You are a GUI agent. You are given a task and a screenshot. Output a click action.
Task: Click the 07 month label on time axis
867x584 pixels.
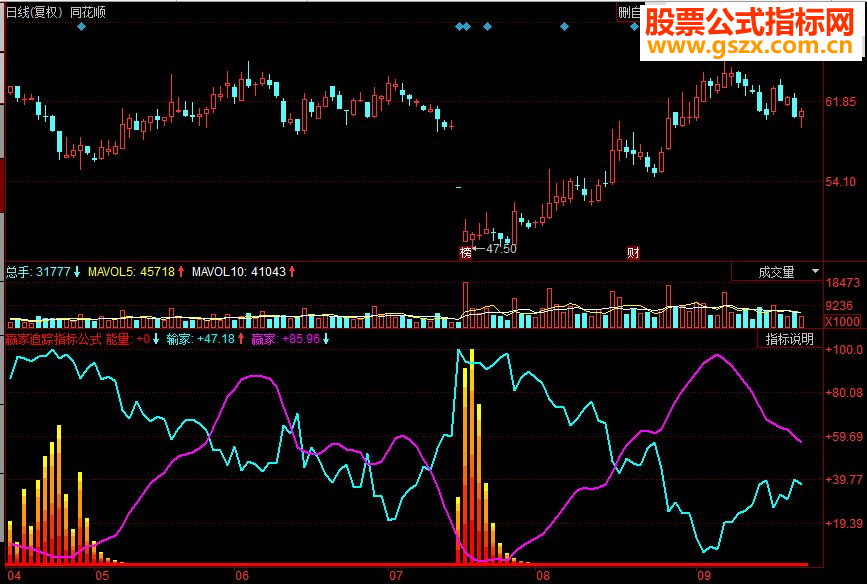396,576
